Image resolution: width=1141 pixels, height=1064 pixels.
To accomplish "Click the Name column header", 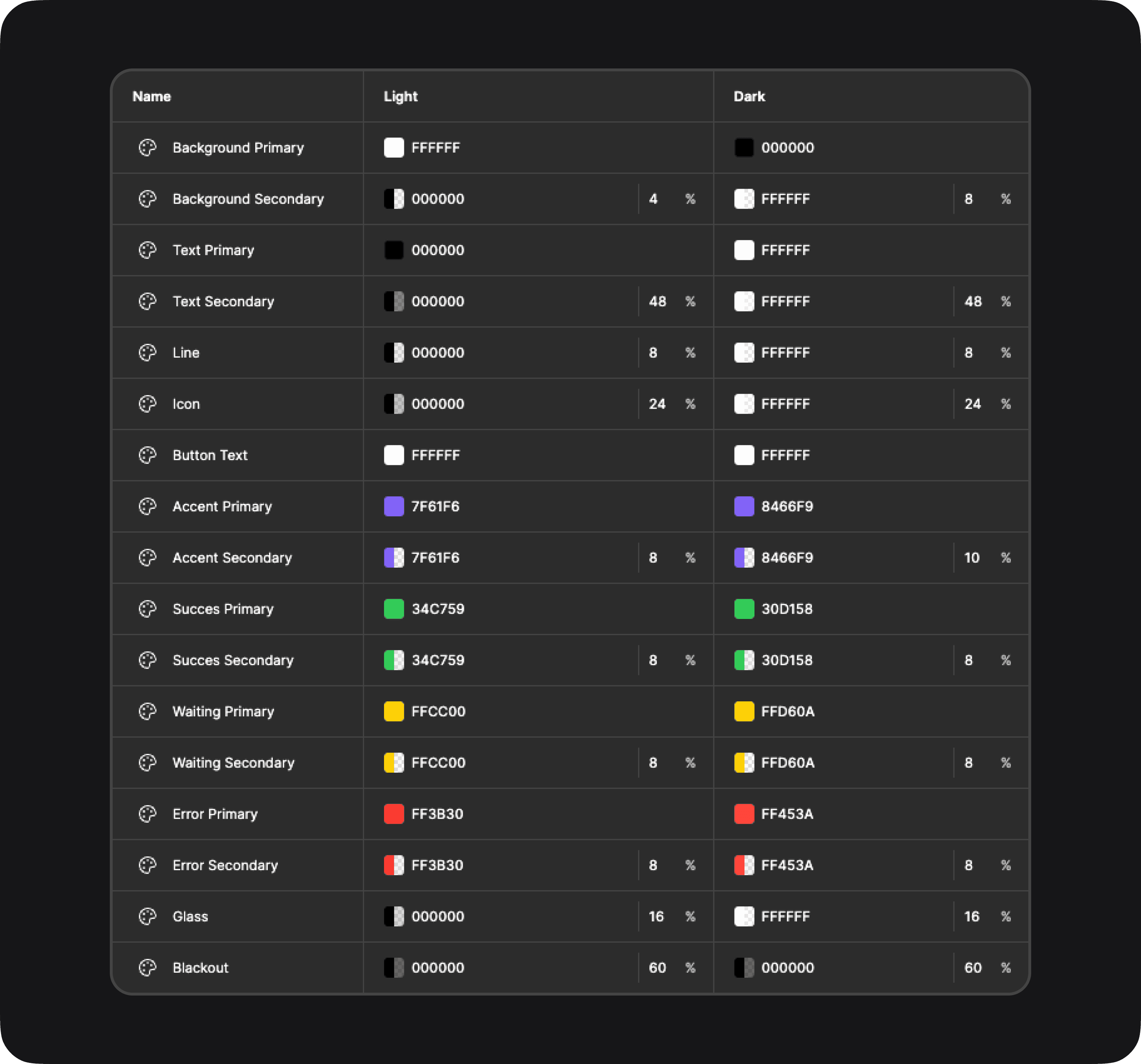I will click(x=152, y=96).
